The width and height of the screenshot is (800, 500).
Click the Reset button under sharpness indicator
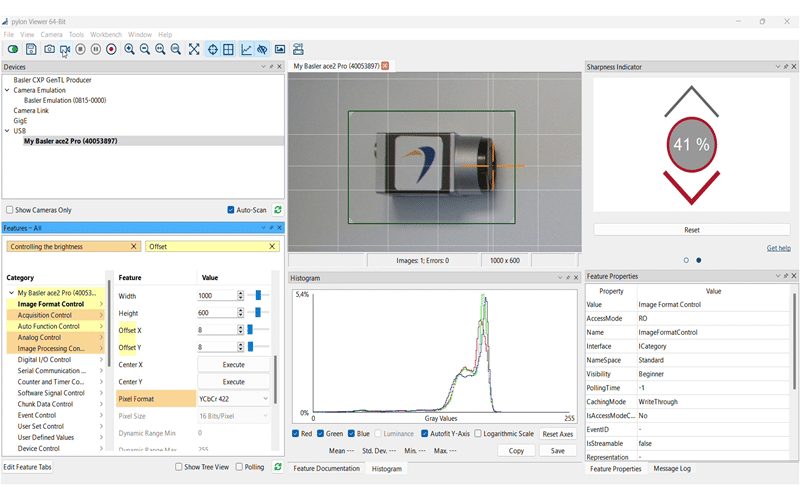click(x=691, y=230)
